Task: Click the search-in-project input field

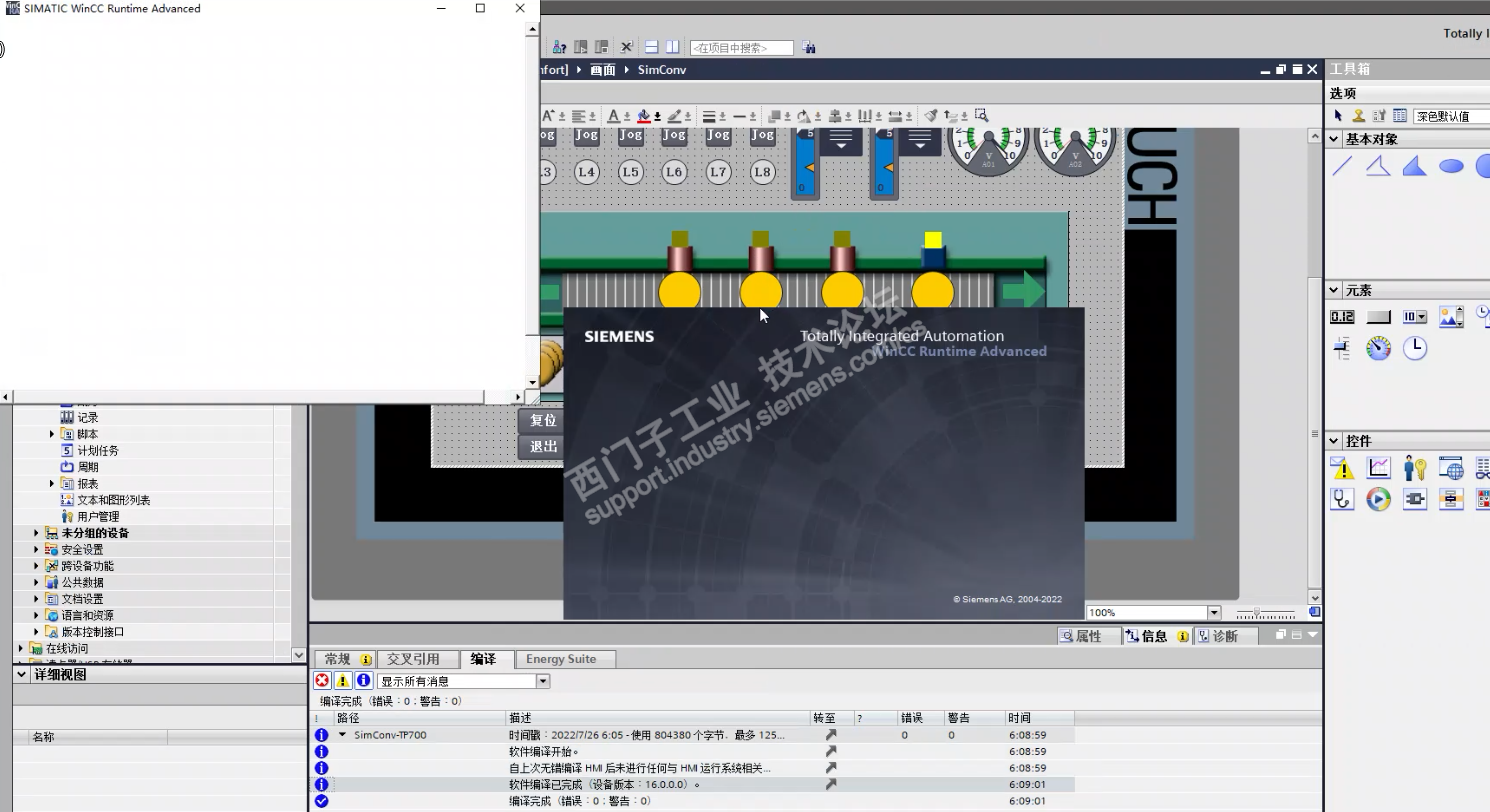Action: pyautogui.click(x=741, y=48)
